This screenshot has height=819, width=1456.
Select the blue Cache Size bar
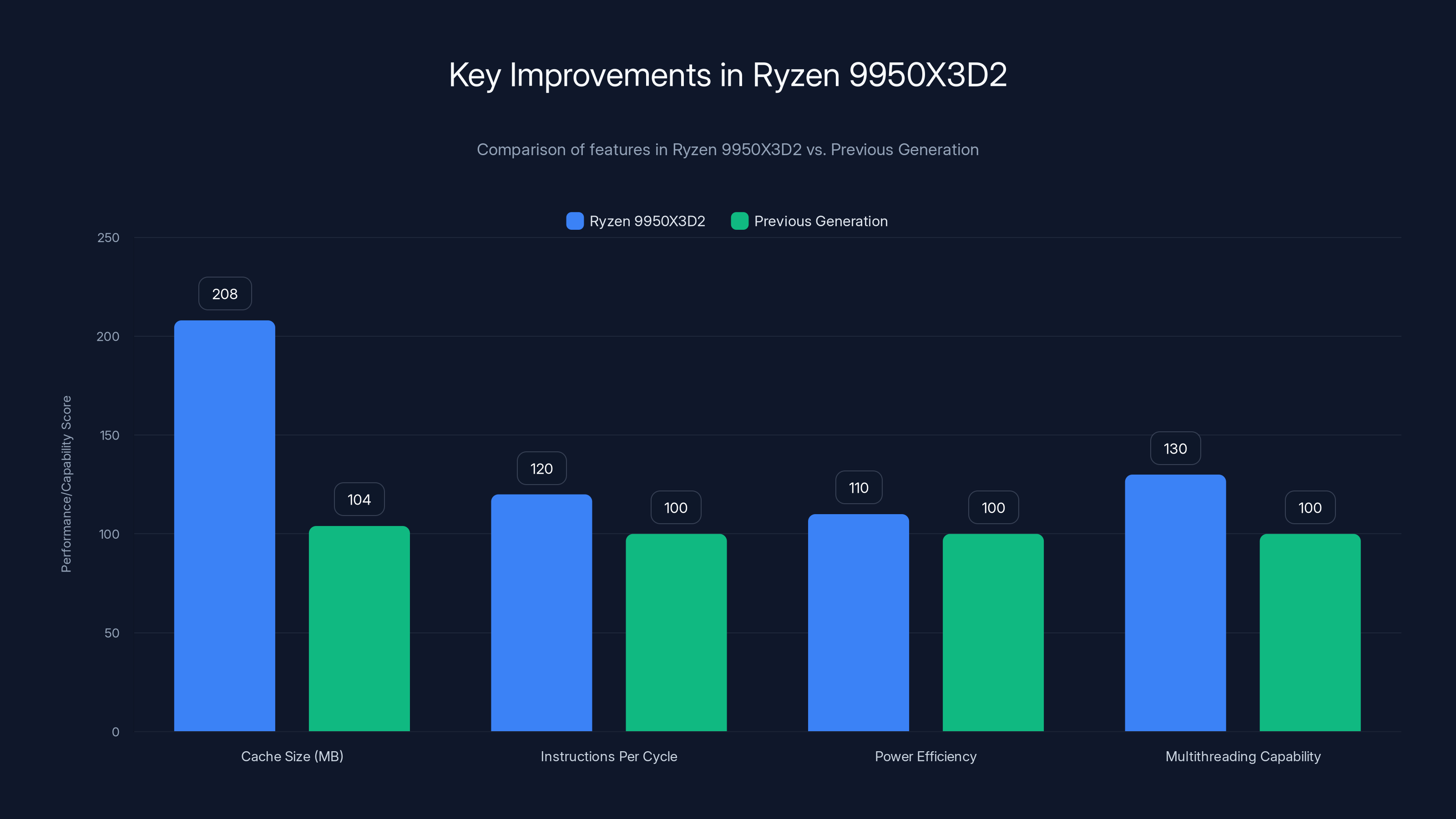[x=224, y=526]
